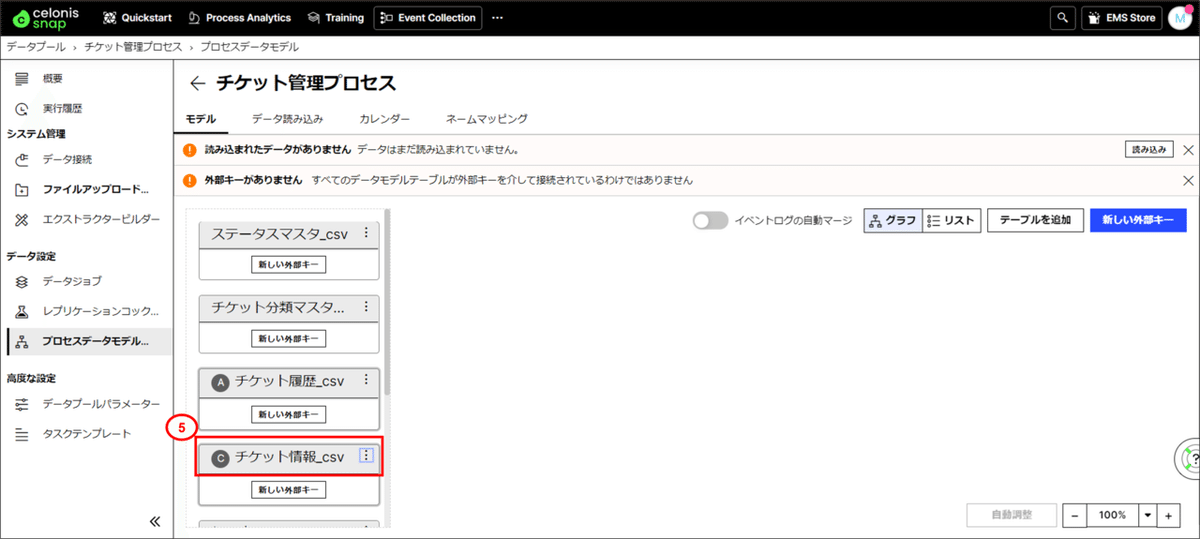Click the blue 新しい外部キー button
Screen dimensions: 1200x539
[1138, 221]
